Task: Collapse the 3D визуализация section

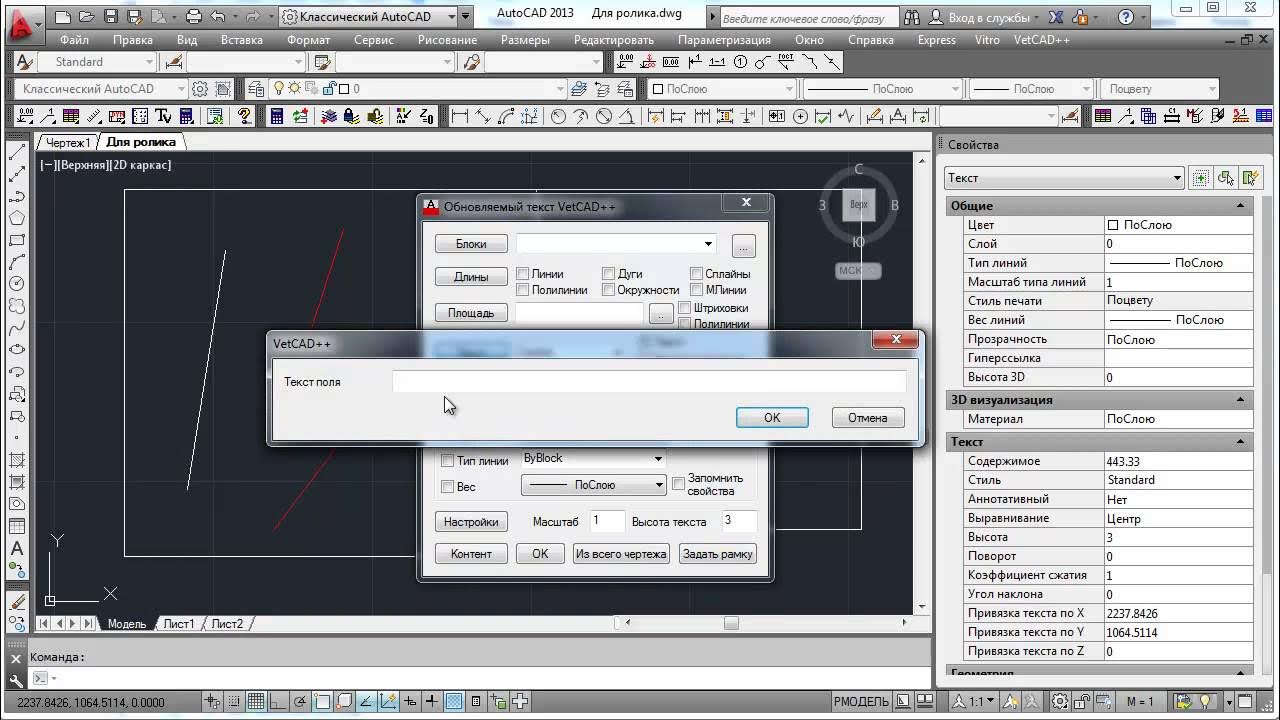Action: pyautogui.click(x=1241, y=399)
